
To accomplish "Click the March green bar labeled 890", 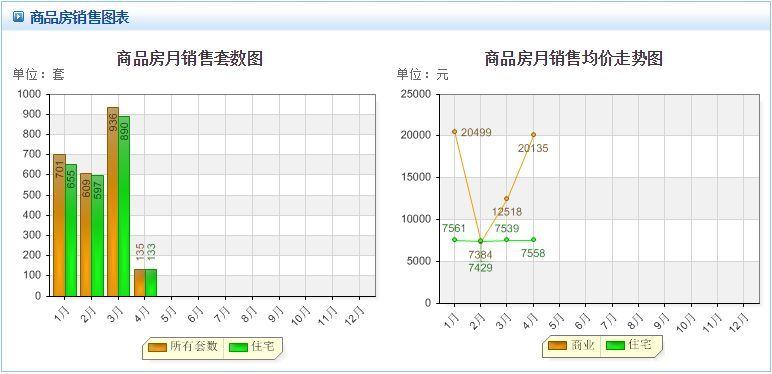I will pos(124,206).
